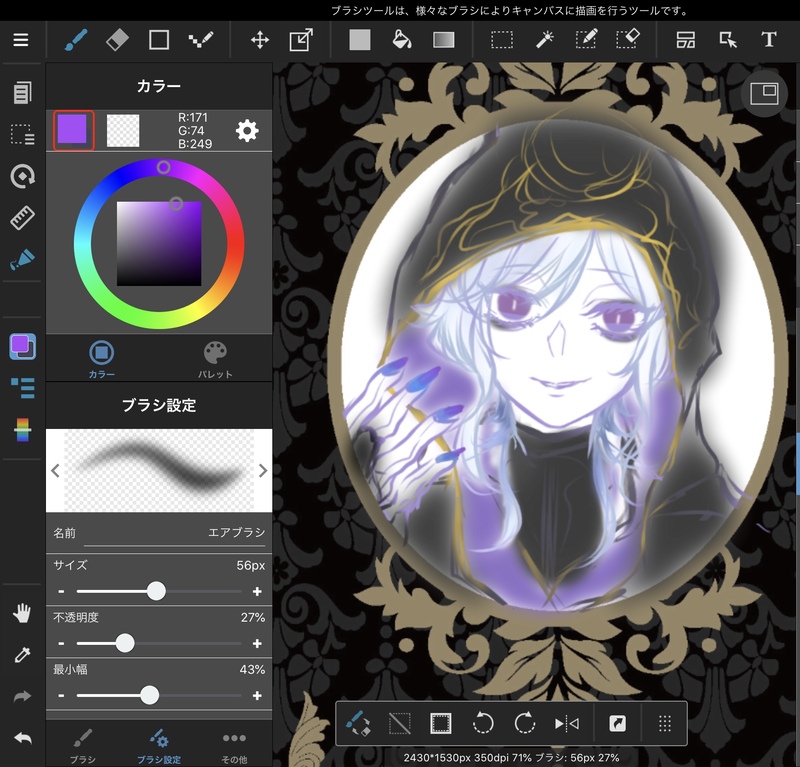Show next brush preview with right chevron
Viewport: 800px width, 767px height.
[x=263, y=471]
